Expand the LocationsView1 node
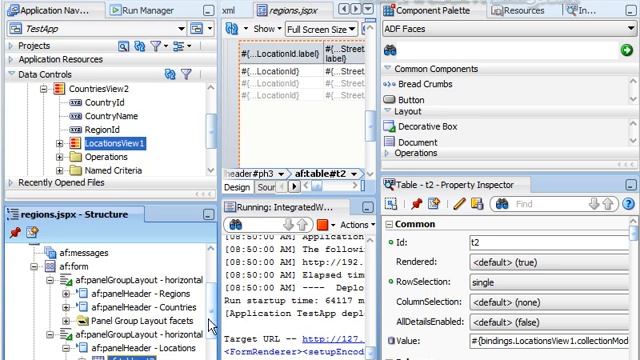The width and height of the screenshot is (640, 360). tap(60, 144)
